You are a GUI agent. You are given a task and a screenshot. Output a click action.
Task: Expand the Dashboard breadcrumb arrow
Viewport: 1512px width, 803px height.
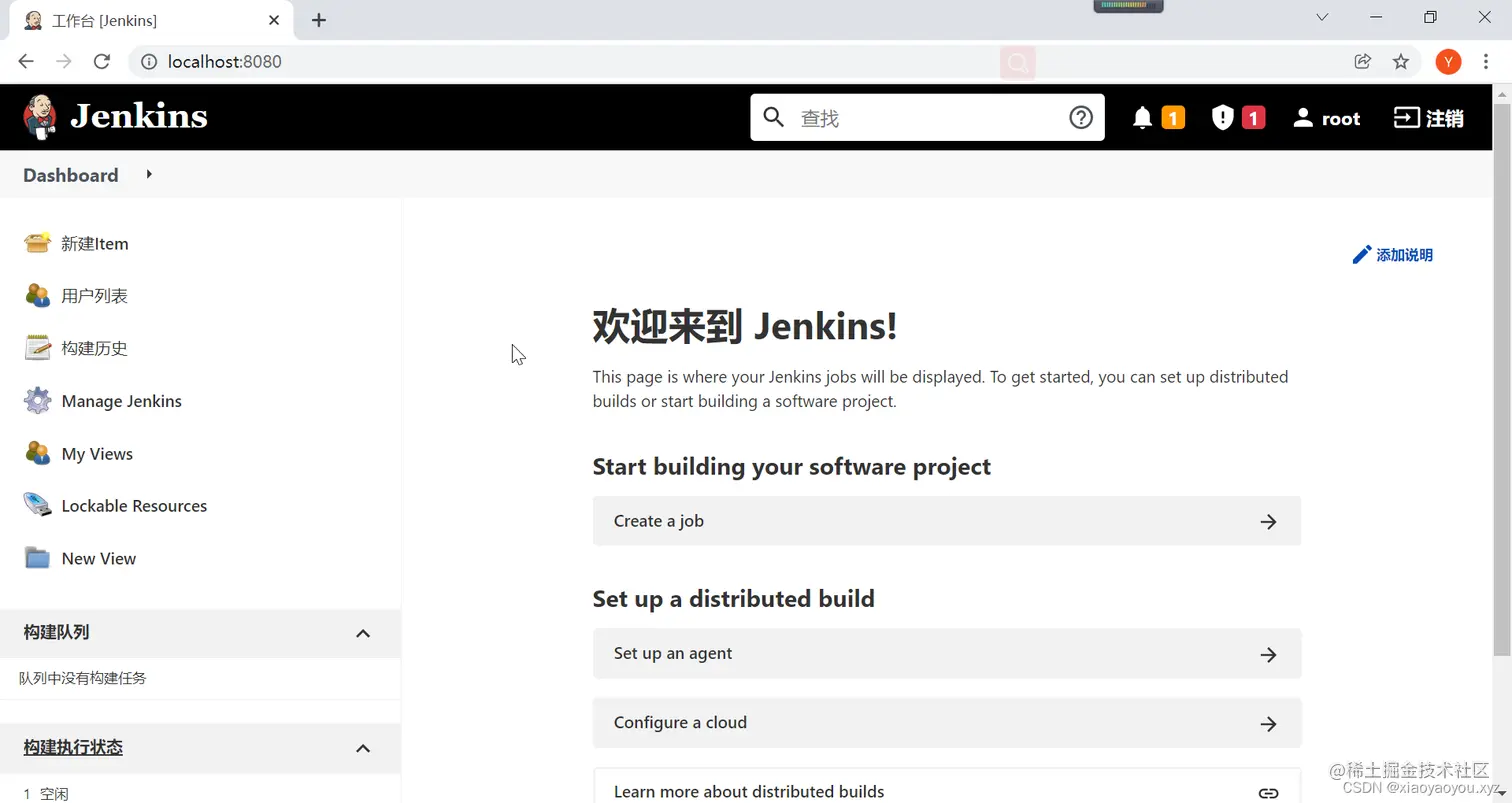tap(149, 174)
